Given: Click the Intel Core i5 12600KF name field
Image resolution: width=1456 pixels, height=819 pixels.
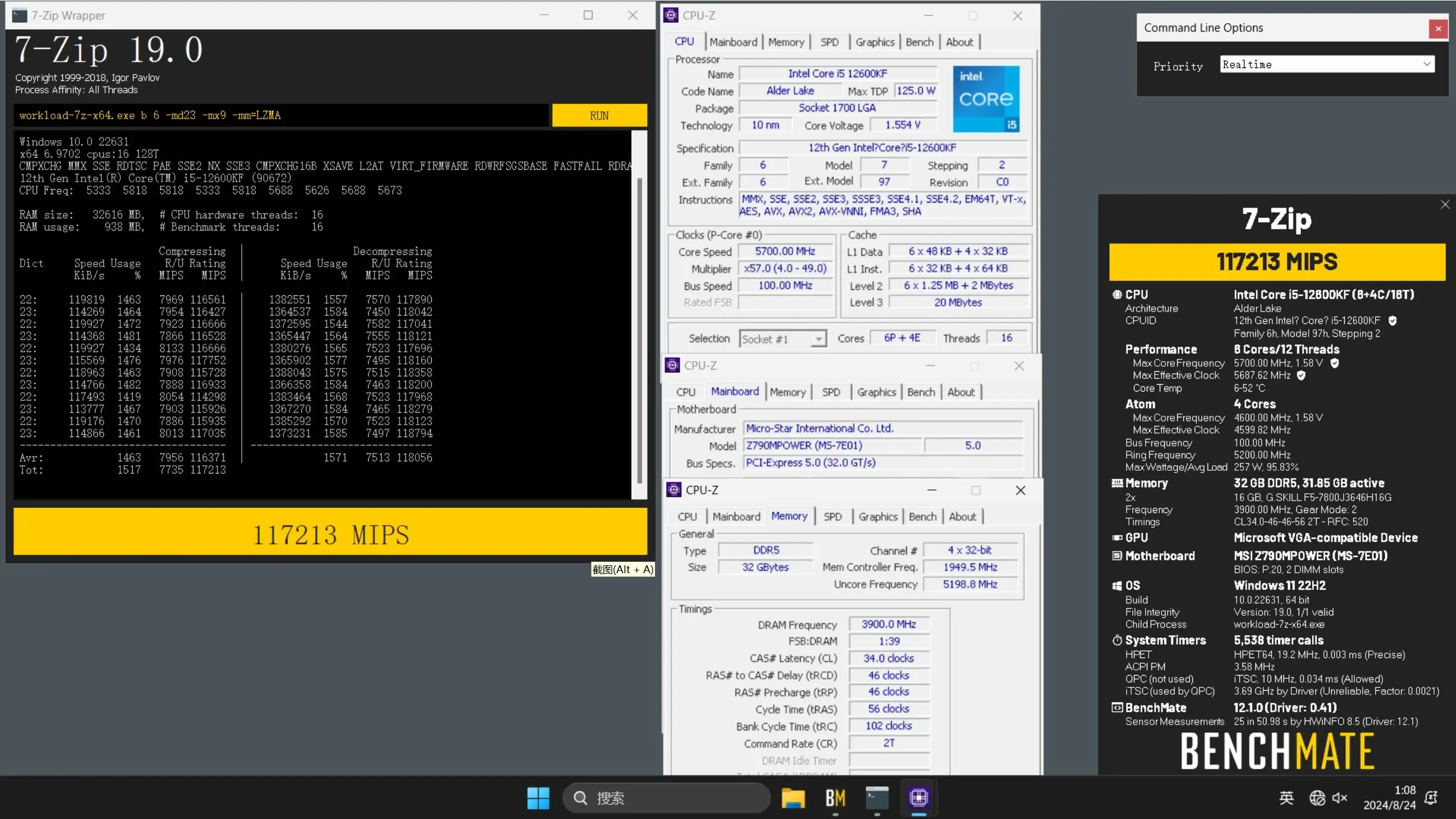Looking at the screenshot, I should coord(838,74).
